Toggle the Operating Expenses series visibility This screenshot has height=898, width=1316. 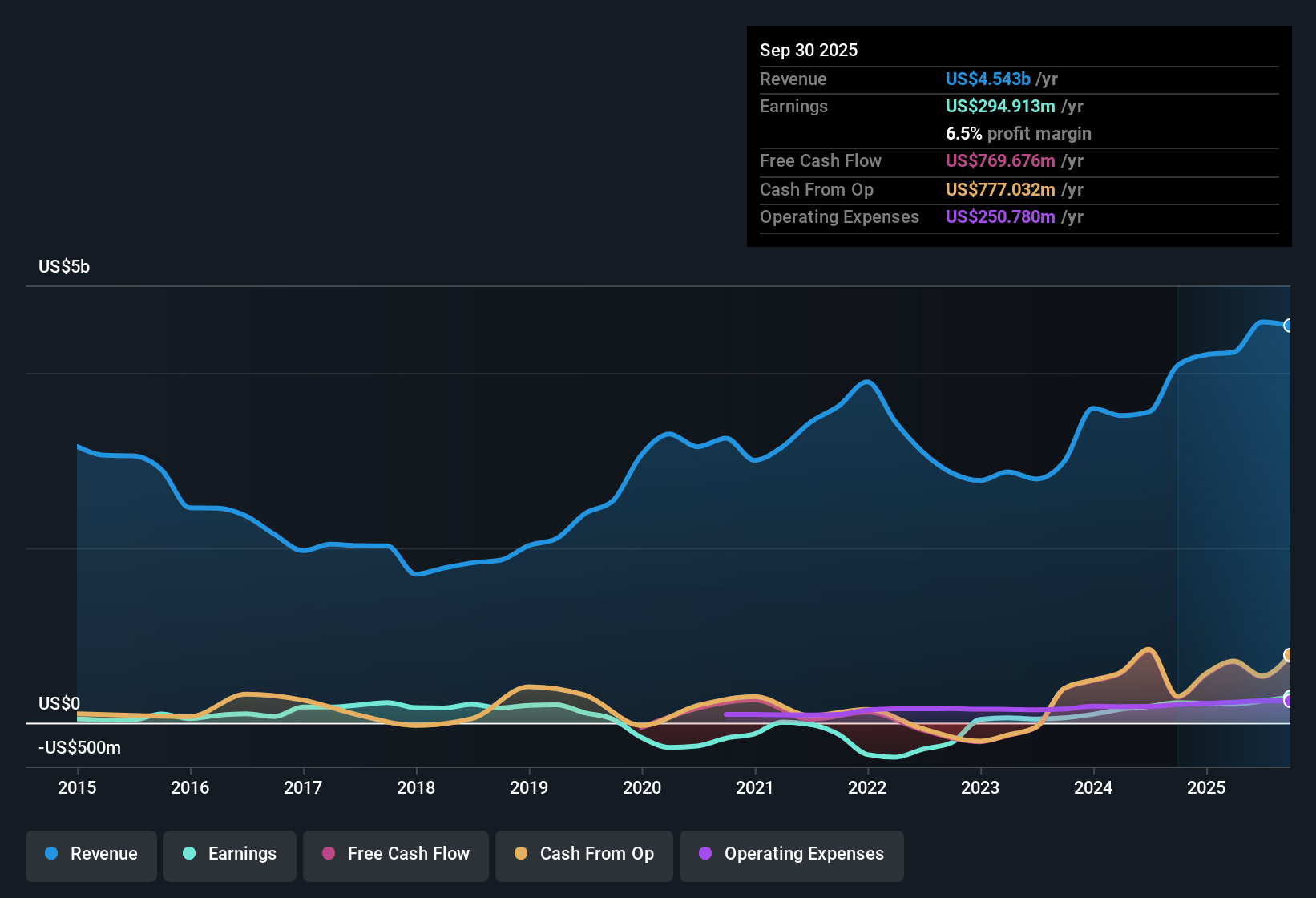click(792, 855)
